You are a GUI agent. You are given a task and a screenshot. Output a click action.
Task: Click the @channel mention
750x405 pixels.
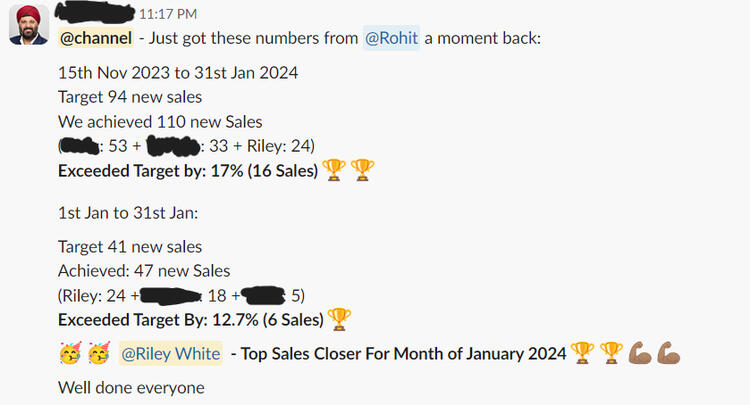point(96,39)
